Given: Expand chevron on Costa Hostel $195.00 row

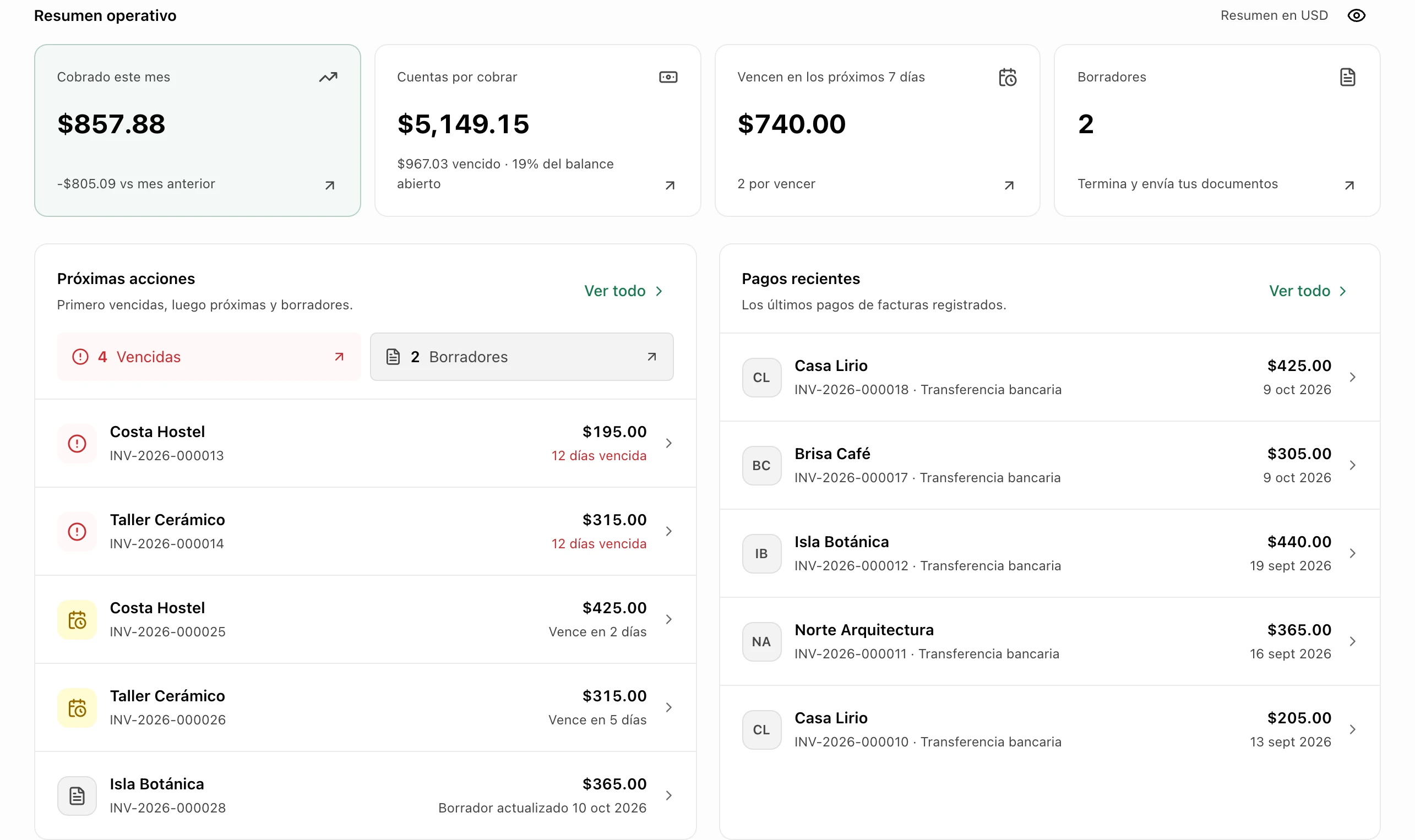Looking at the screenshot, I should [x=669, y=443].
